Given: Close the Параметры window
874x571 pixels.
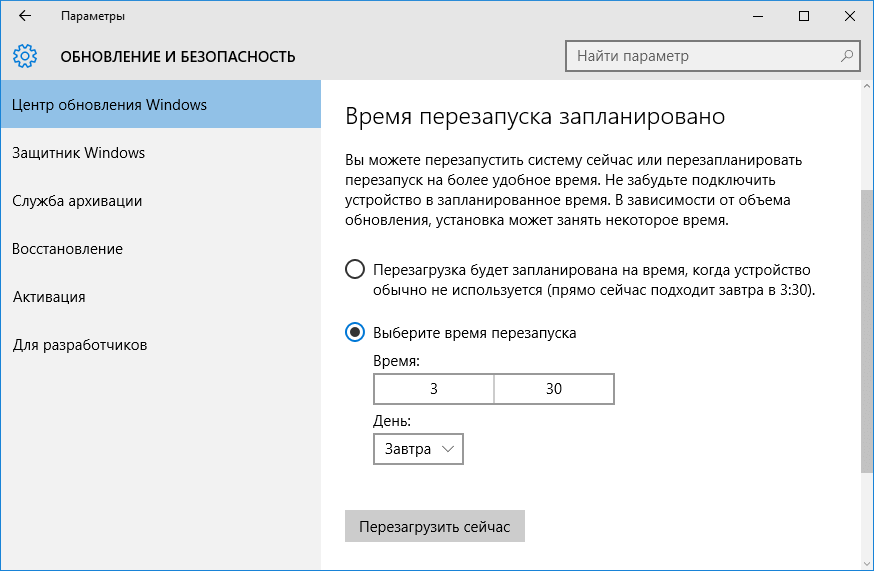Looking at the screenshot, I should 850,17.
